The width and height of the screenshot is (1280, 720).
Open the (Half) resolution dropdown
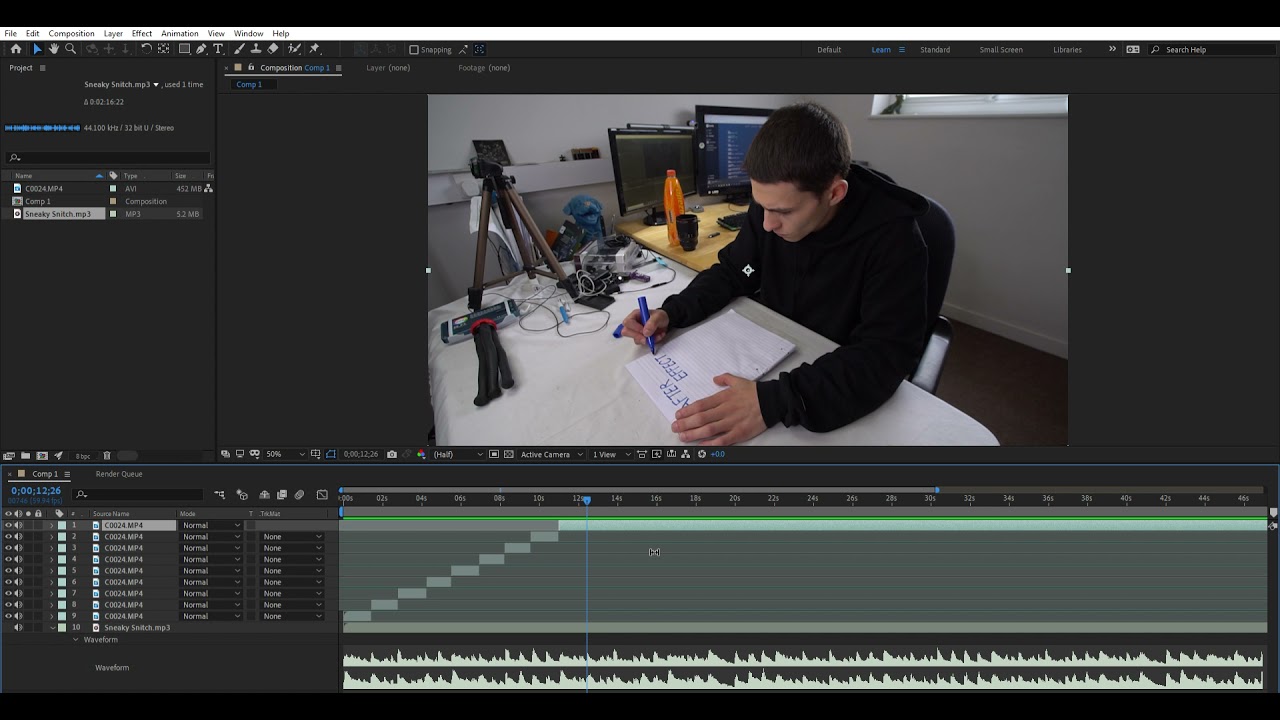coord(458,454)
